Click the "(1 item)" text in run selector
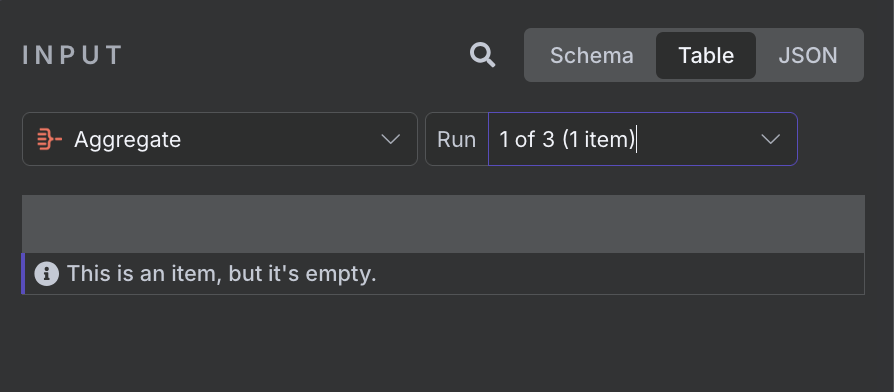Image resolution: width=894 pixels, height=392 pixels. click(x=598, y=140)
